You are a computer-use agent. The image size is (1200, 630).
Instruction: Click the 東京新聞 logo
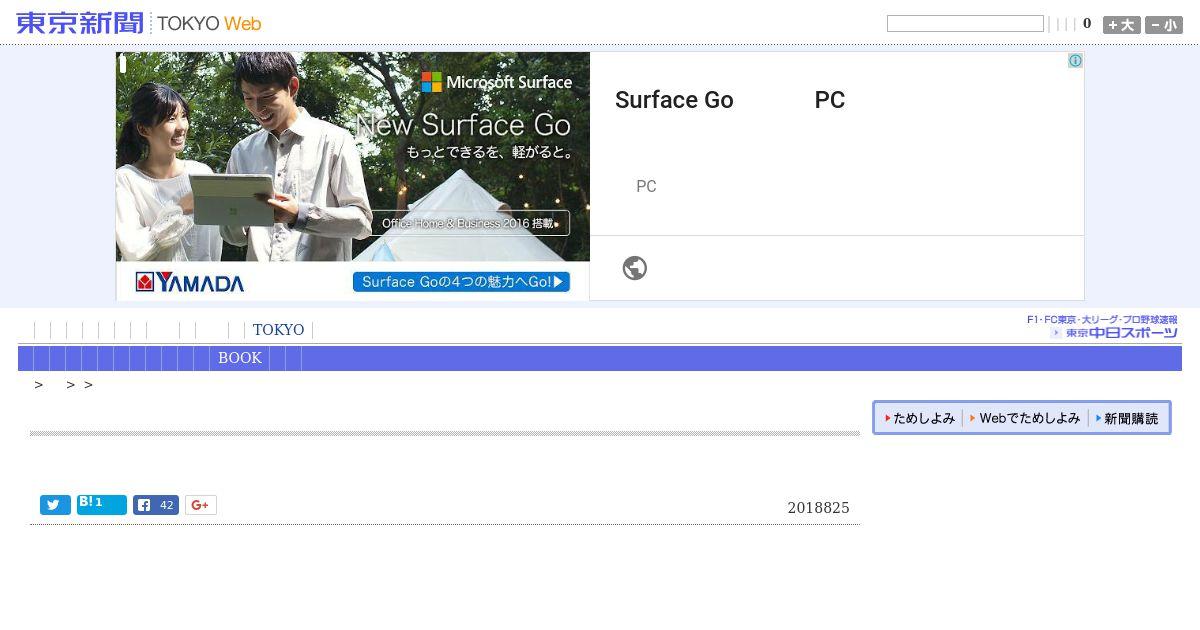click(x=80, y=23)
